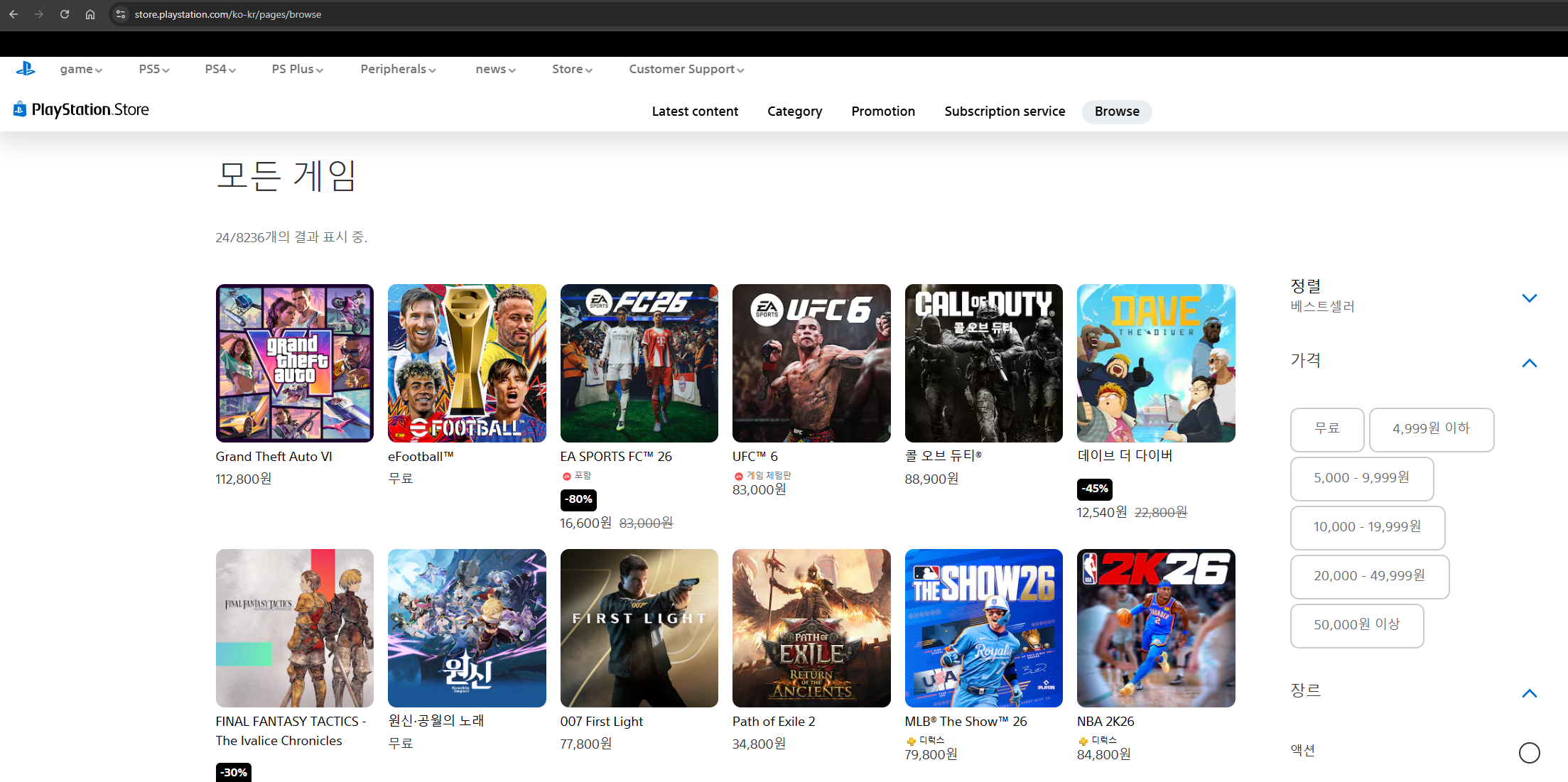Click the browser address bar URL
The width and height of the screenshot is (1568, 782).
click(228, 14)
